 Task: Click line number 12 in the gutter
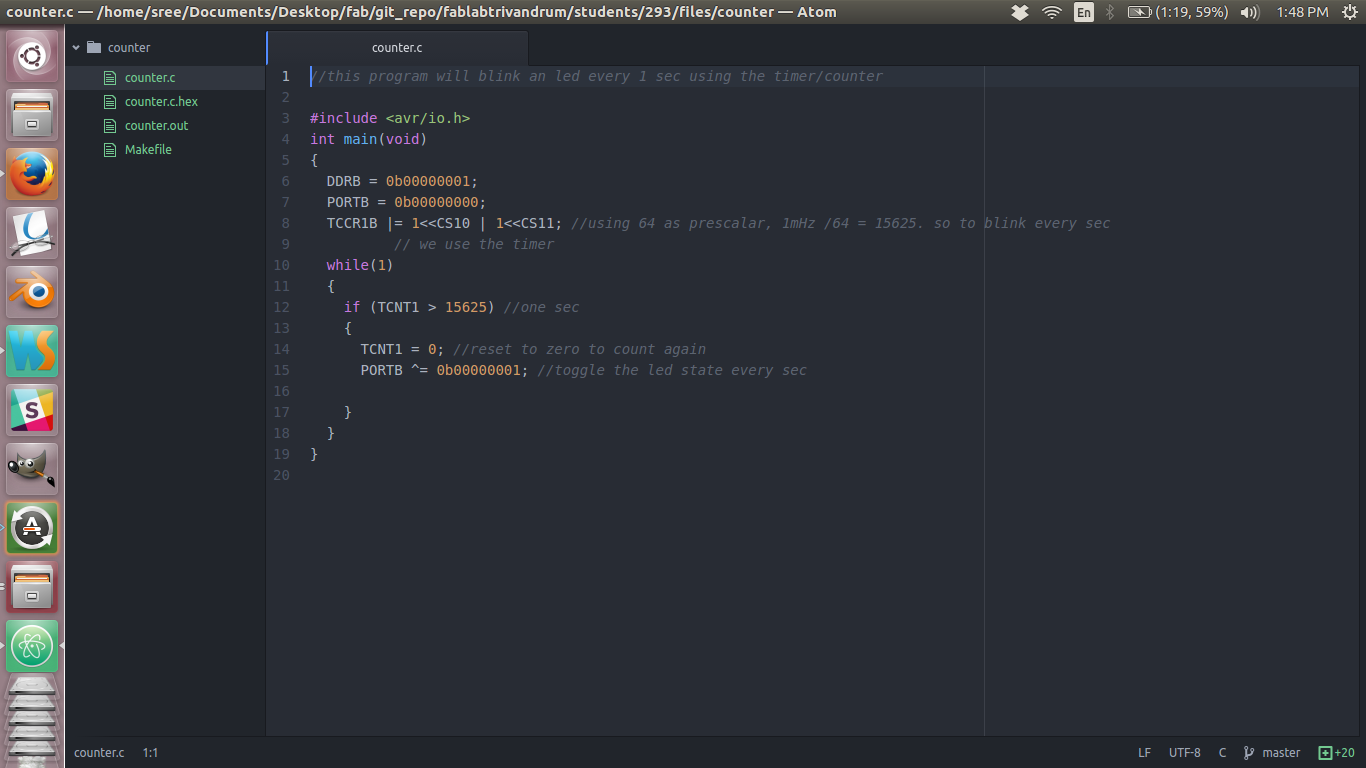coord(282,307)
